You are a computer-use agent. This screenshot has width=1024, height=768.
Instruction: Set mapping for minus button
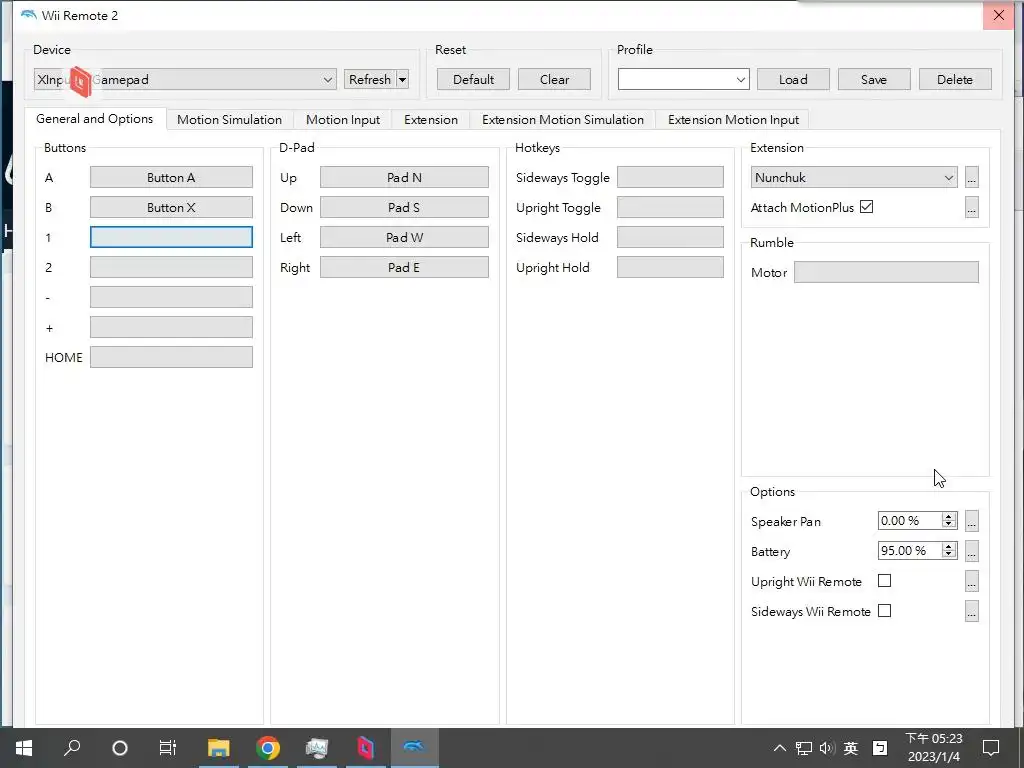coord(171,297)
